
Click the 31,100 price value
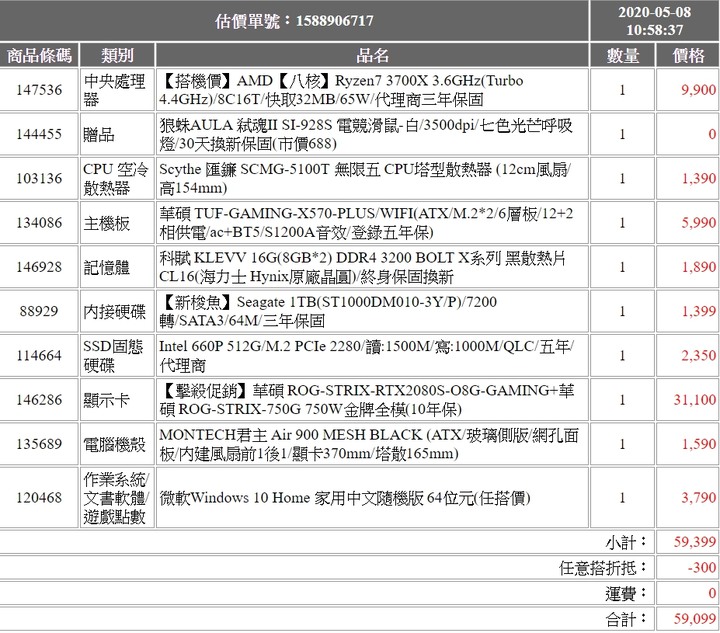[x=695, y=400]
